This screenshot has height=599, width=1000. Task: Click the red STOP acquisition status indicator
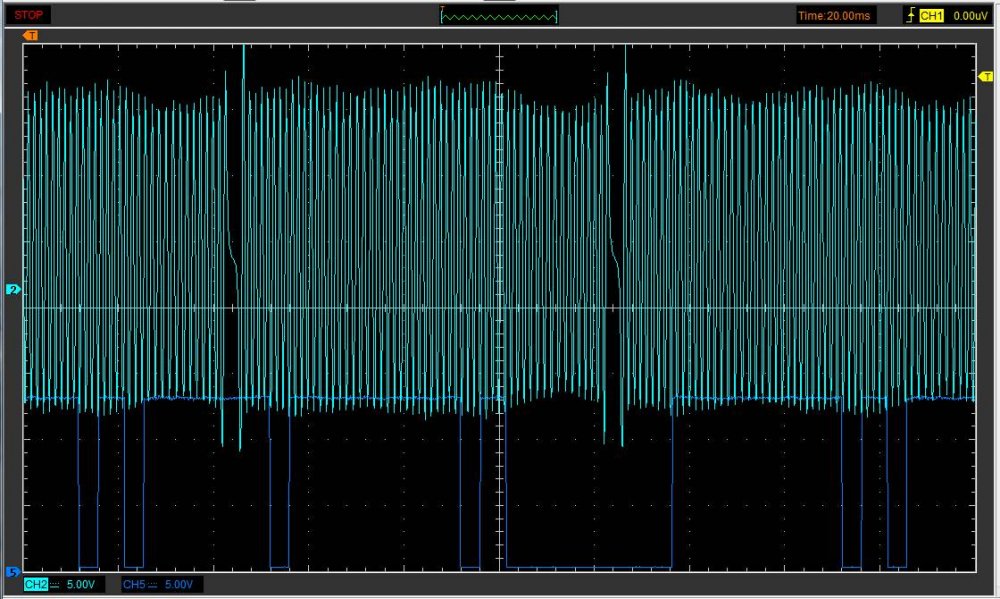click(29, 15)
